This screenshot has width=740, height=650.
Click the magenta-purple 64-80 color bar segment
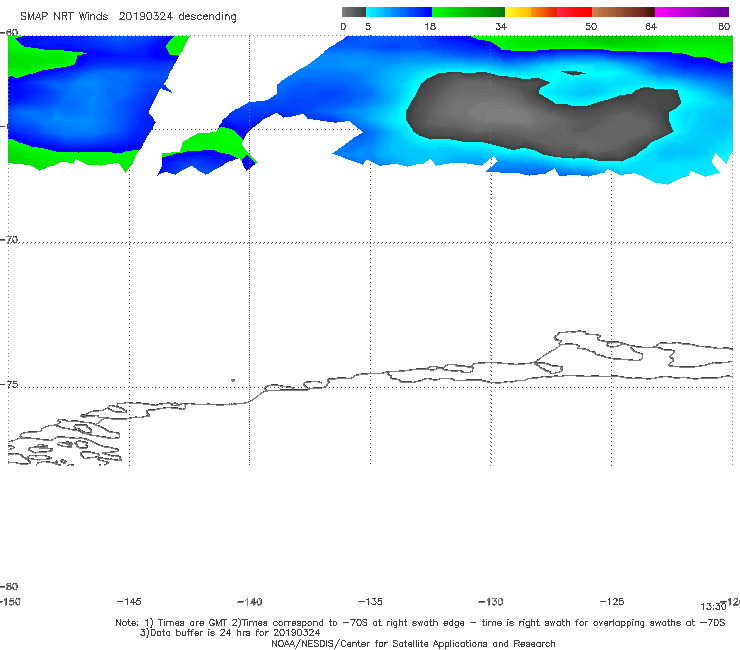click(692, 12)
